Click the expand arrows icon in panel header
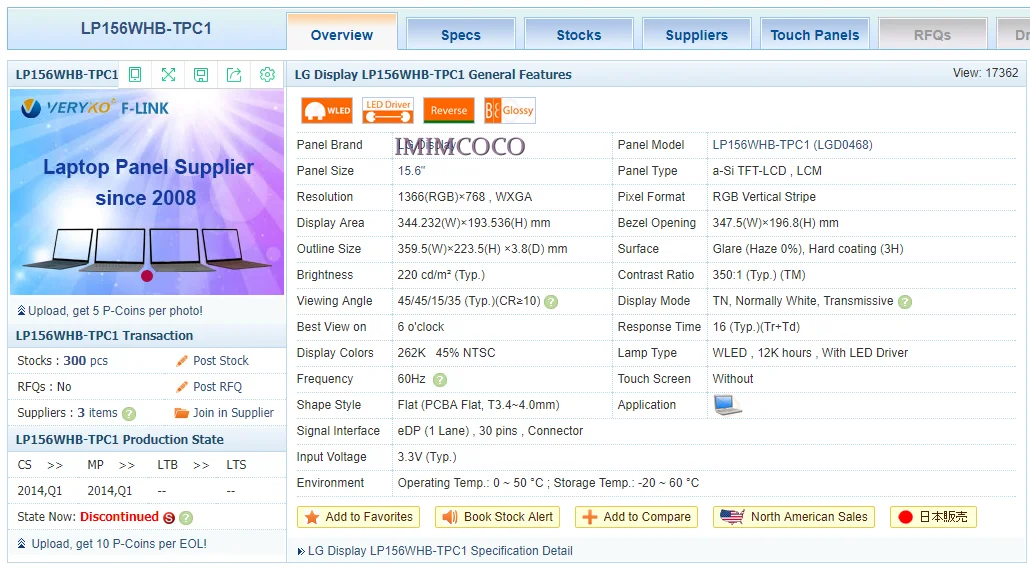This screenshot has width=1030, height=568. click(x=168, y=75)
